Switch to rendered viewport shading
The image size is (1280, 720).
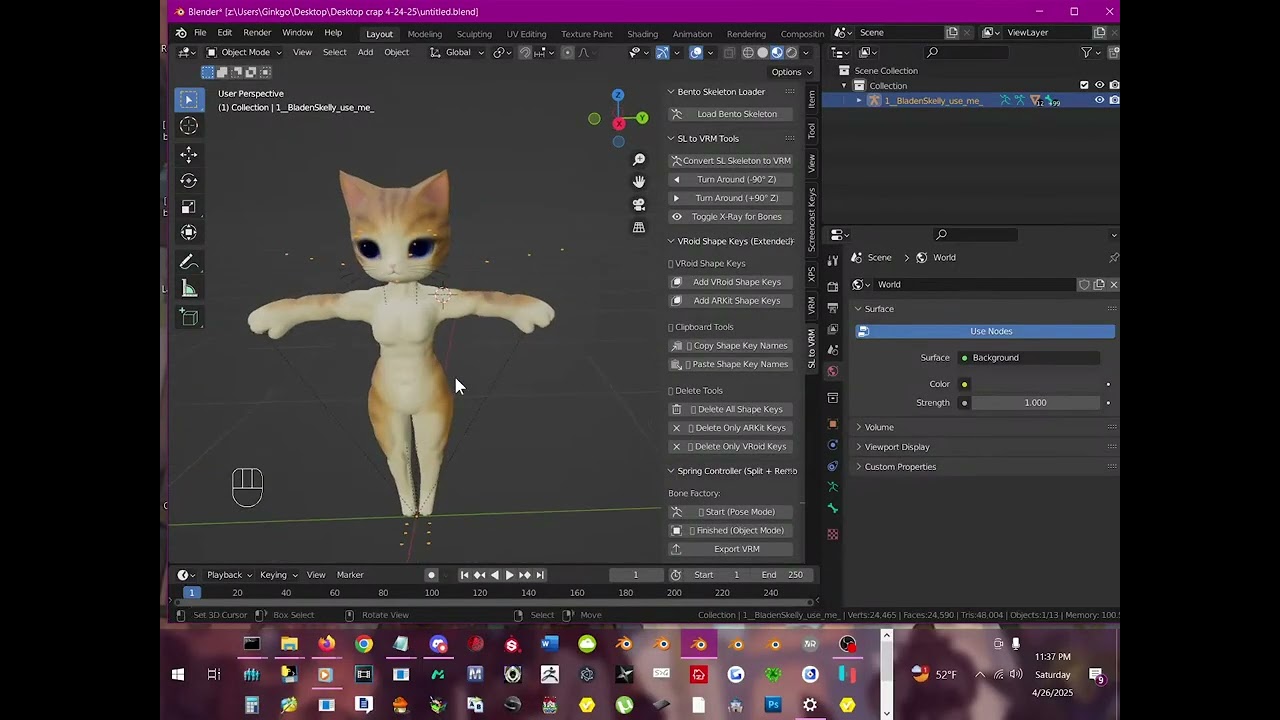point(791,52)
